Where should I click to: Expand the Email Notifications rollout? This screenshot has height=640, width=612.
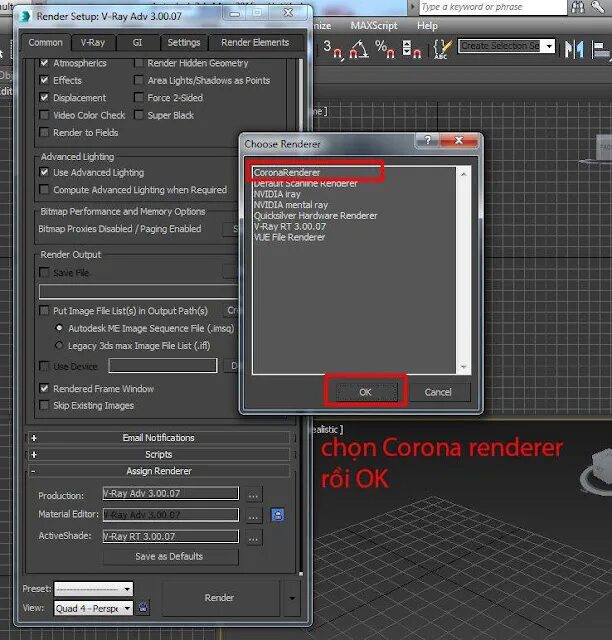[x=159, y=438]
